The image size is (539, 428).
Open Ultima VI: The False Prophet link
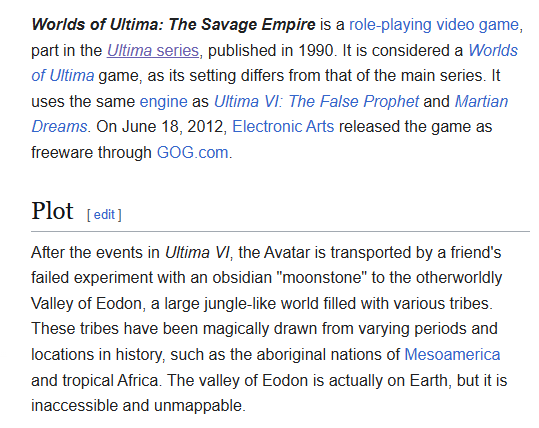[316, 101]
